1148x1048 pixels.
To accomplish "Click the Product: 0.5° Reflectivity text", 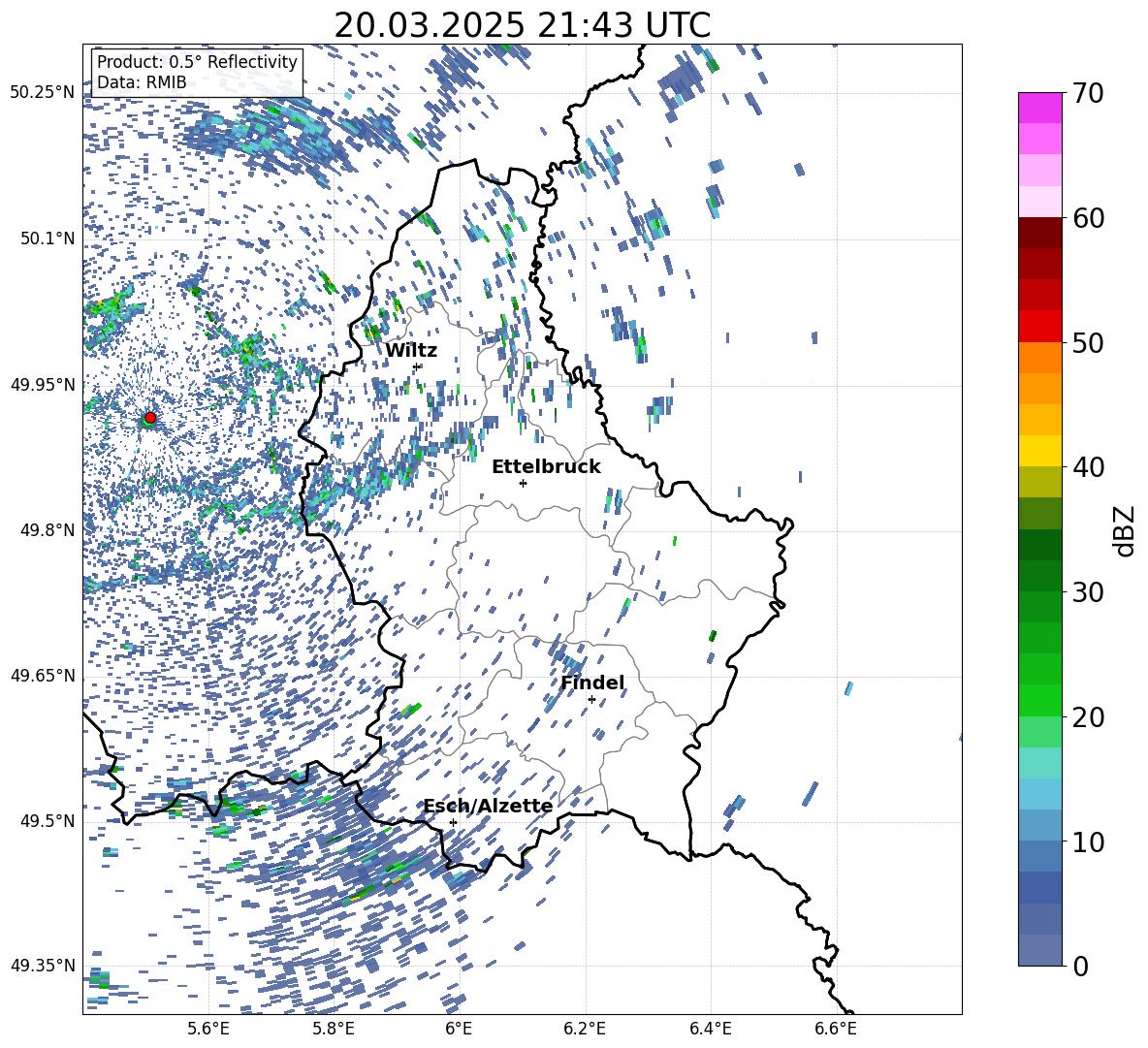I will click(x=197, y=61).
